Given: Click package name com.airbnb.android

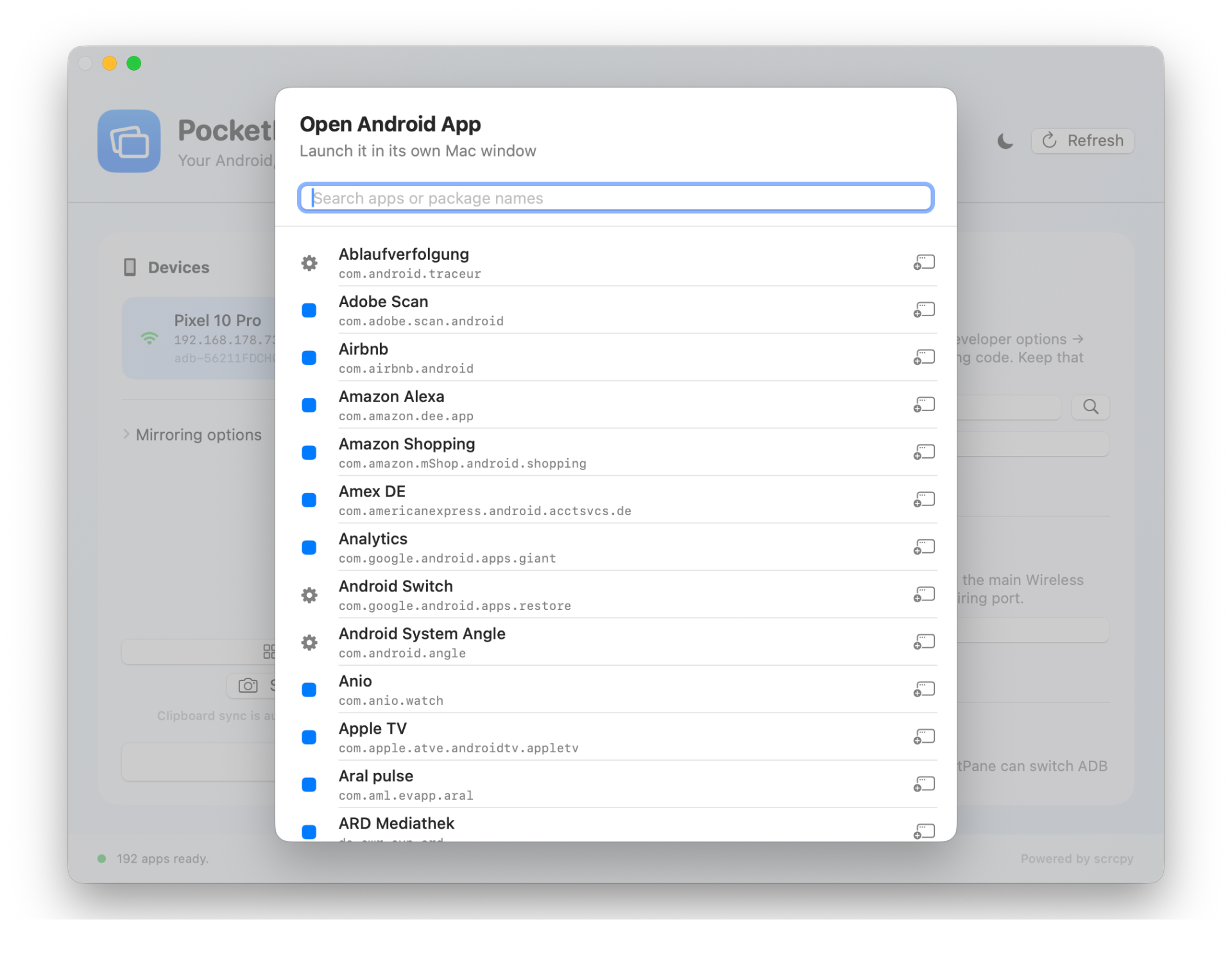Looking at the screenshot, I should (x=406, y=369).
